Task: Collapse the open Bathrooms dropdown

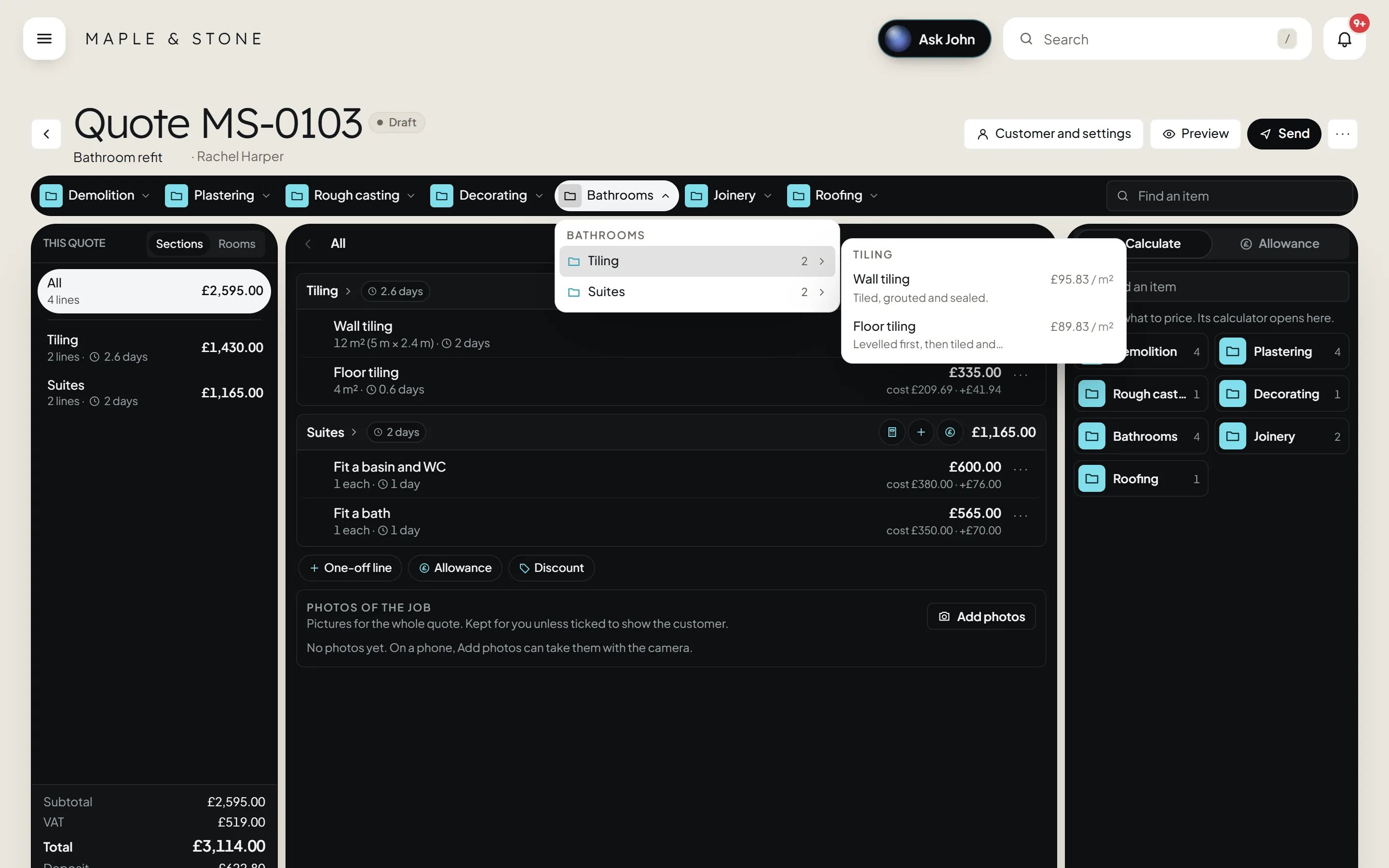Action: [616, 195]
